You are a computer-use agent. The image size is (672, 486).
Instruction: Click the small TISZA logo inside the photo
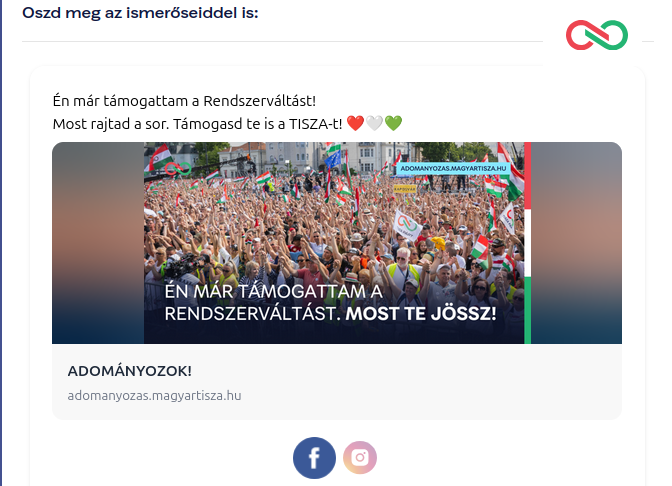pyautogui.click(x=178, y=169)
